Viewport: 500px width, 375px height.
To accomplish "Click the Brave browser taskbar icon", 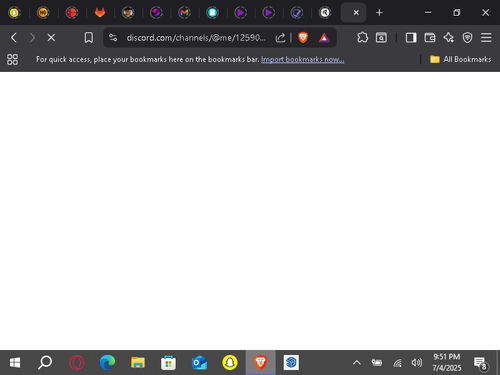I will click(x=260, y=363).
